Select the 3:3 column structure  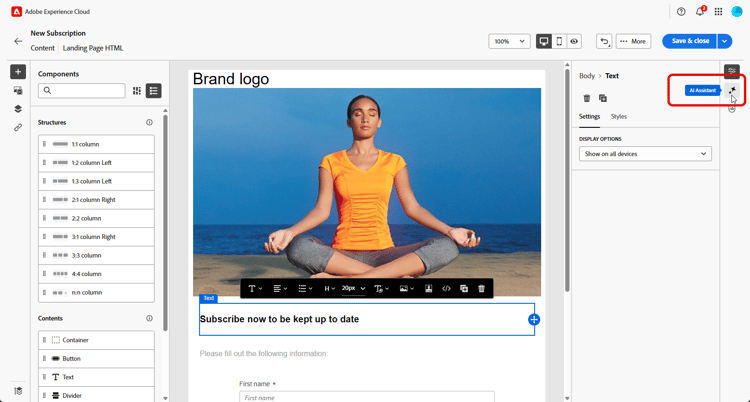point(96,256)
